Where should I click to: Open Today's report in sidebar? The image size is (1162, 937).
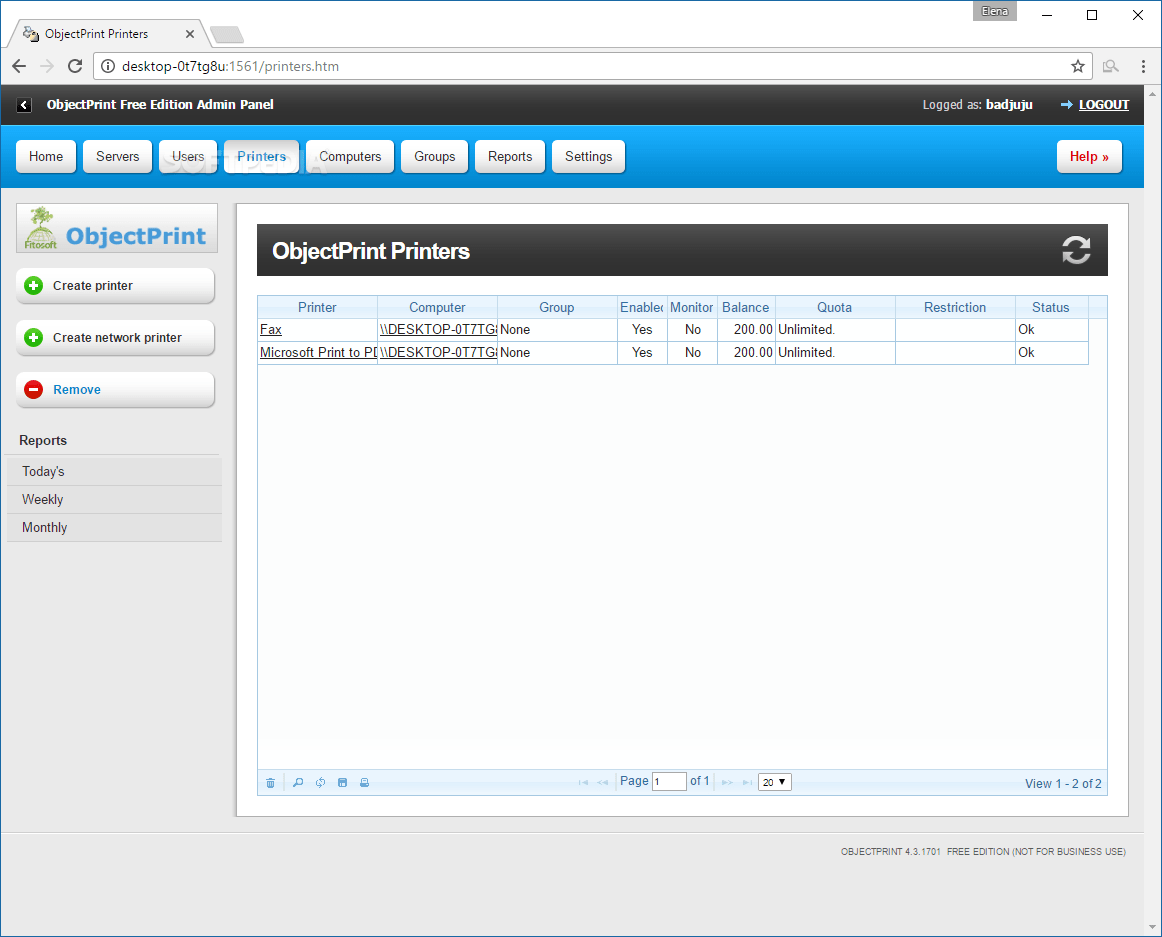114,471
